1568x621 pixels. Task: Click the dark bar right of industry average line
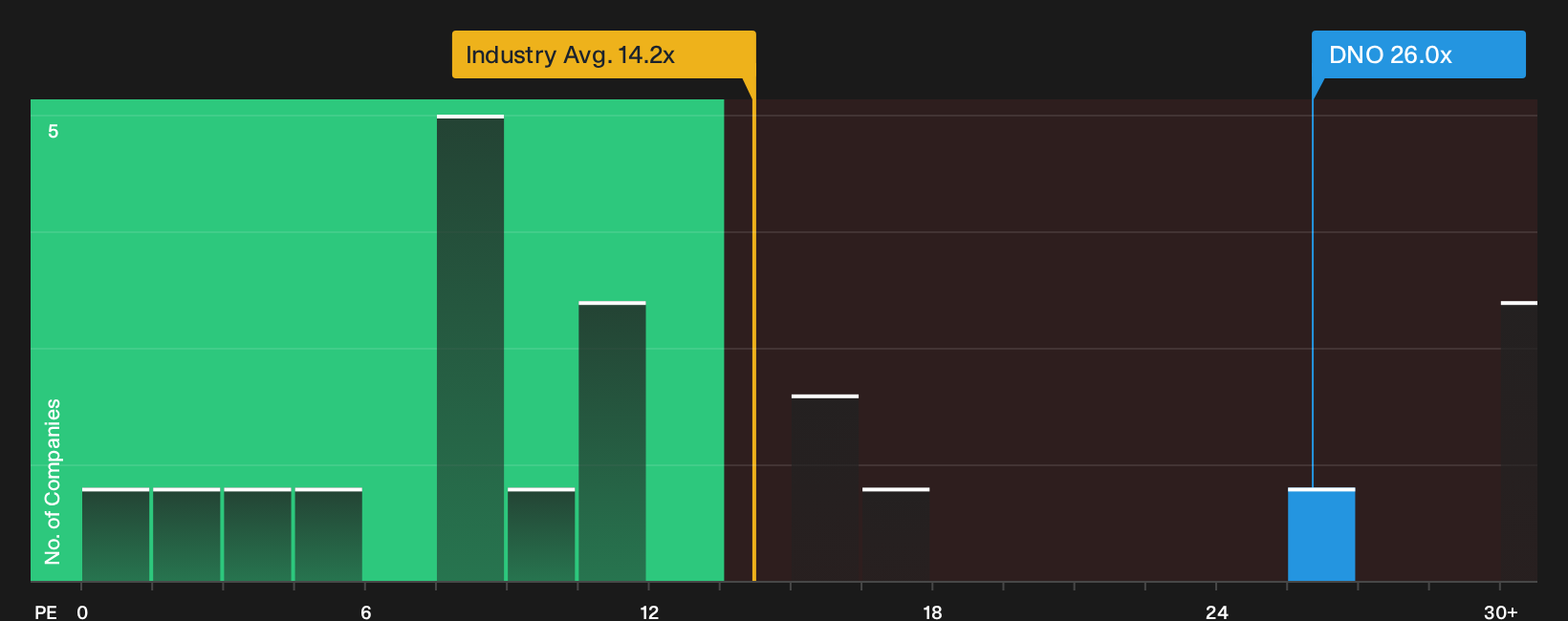pos(825,487)
